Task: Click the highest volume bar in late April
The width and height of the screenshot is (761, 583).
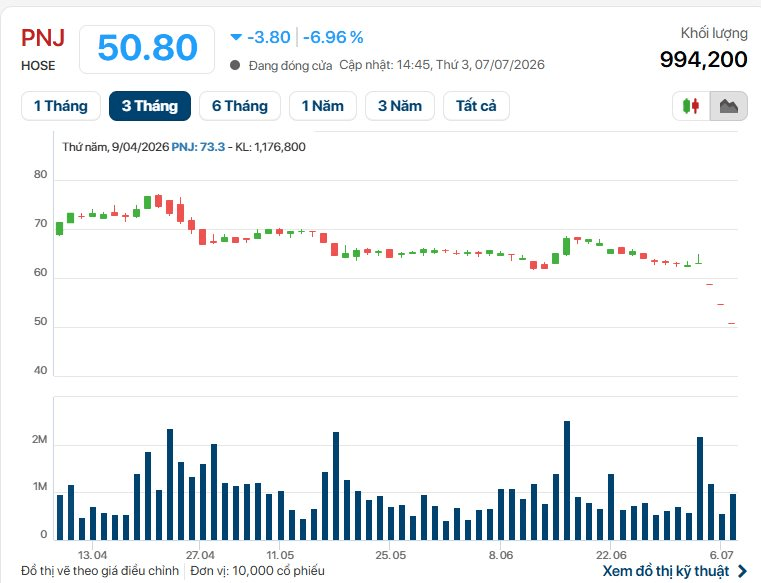Action: tap(170, 484)
